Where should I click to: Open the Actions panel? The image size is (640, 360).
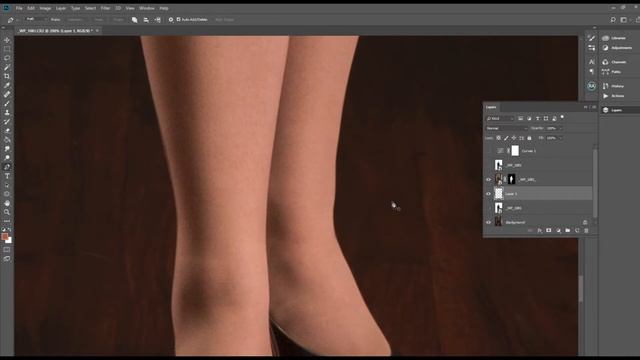point(613,96)
